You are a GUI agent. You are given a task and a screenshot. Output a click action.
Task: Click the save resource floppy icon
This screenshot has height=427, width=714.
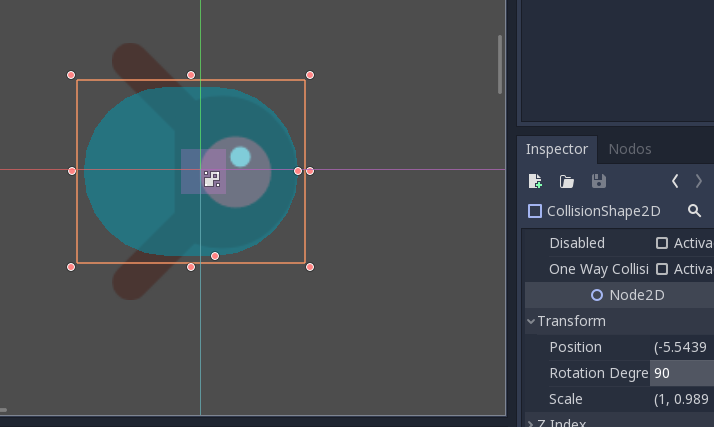pyautogui.click(x=599, y=181)
